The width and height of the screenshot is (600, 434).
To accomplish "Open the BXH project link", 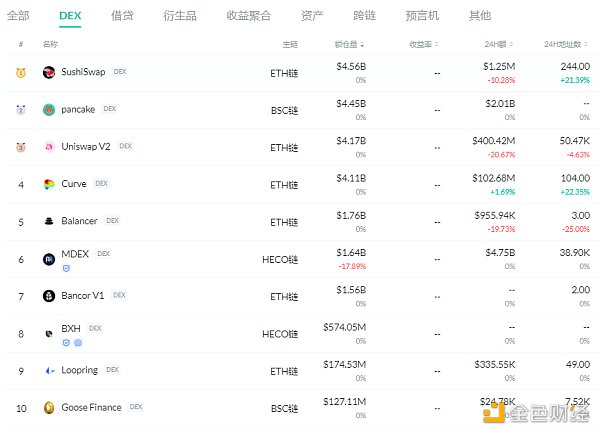I will pos(71,328).
